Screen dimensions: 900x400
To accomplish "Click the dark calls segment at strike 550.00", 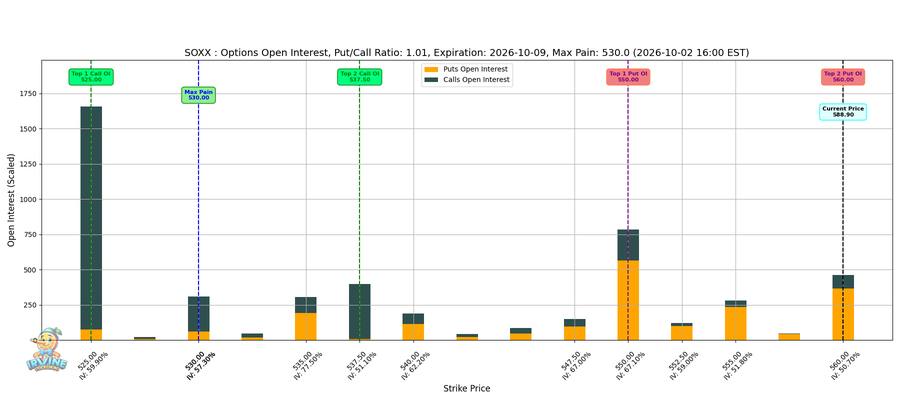I will [x=628, y=245].
